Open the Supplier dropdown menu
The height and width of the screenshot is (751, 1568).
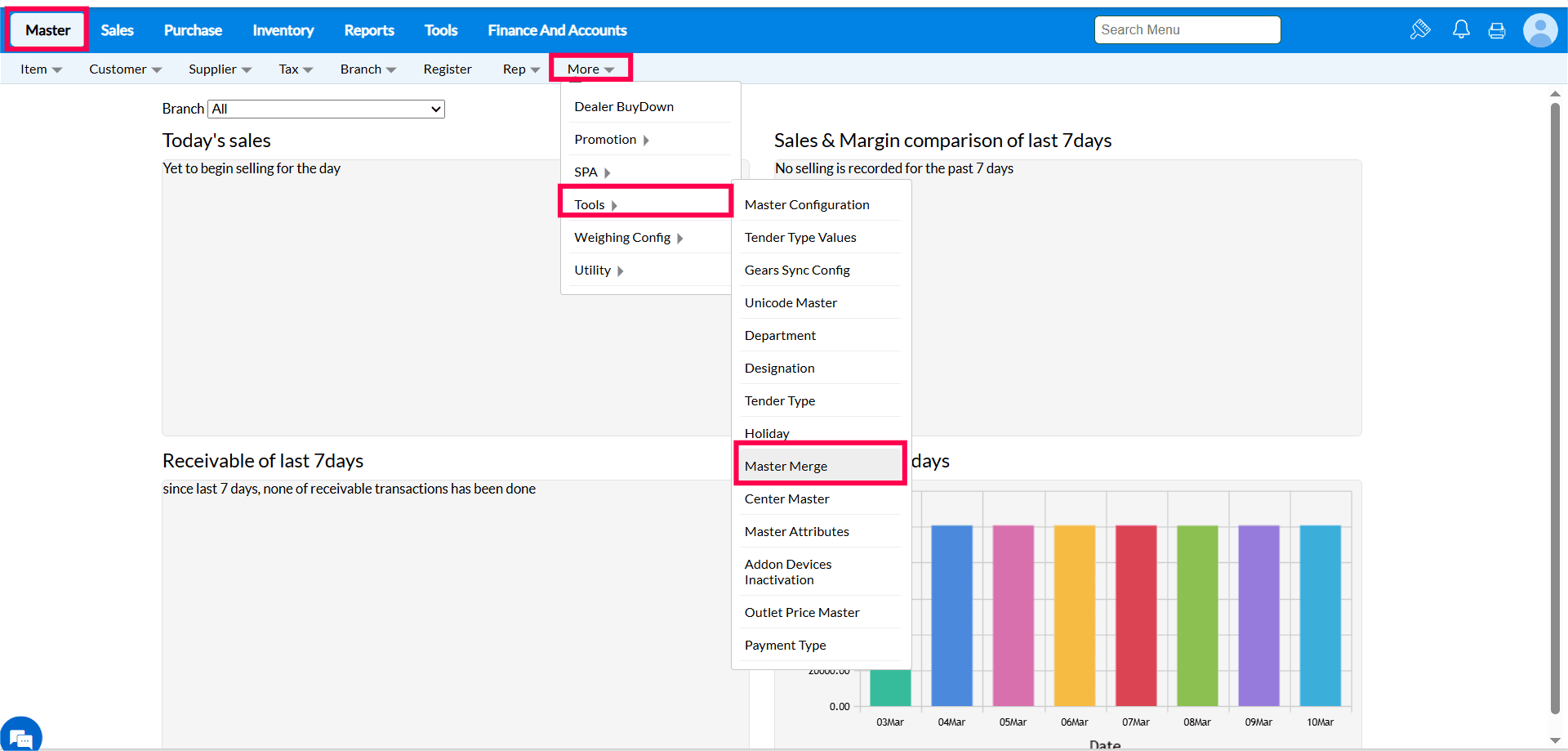(x=220, y=69)
